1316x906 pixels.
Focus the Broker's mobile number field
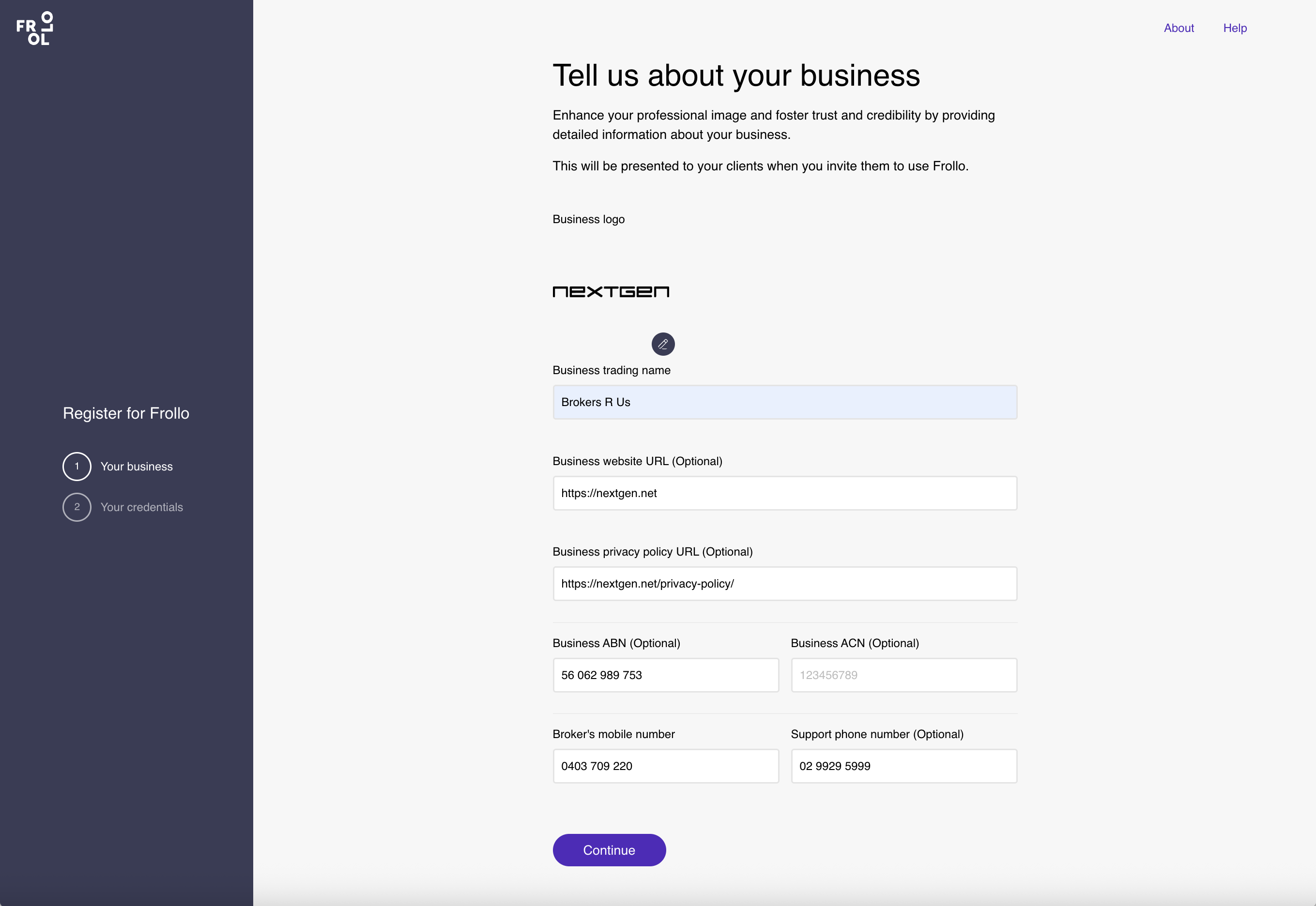point(665,766)
